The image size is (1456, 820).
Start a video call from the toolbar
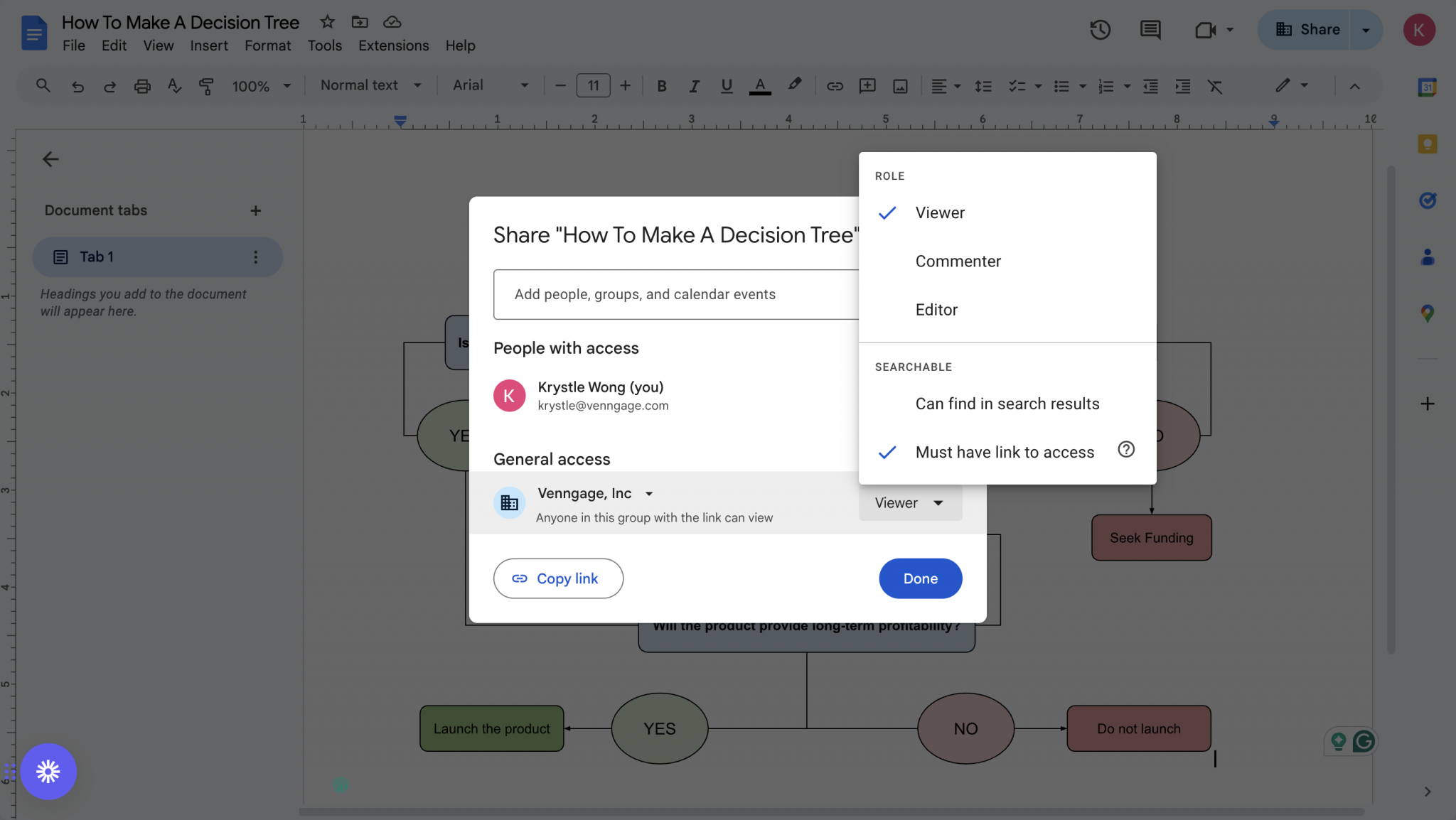(1206, 30)
